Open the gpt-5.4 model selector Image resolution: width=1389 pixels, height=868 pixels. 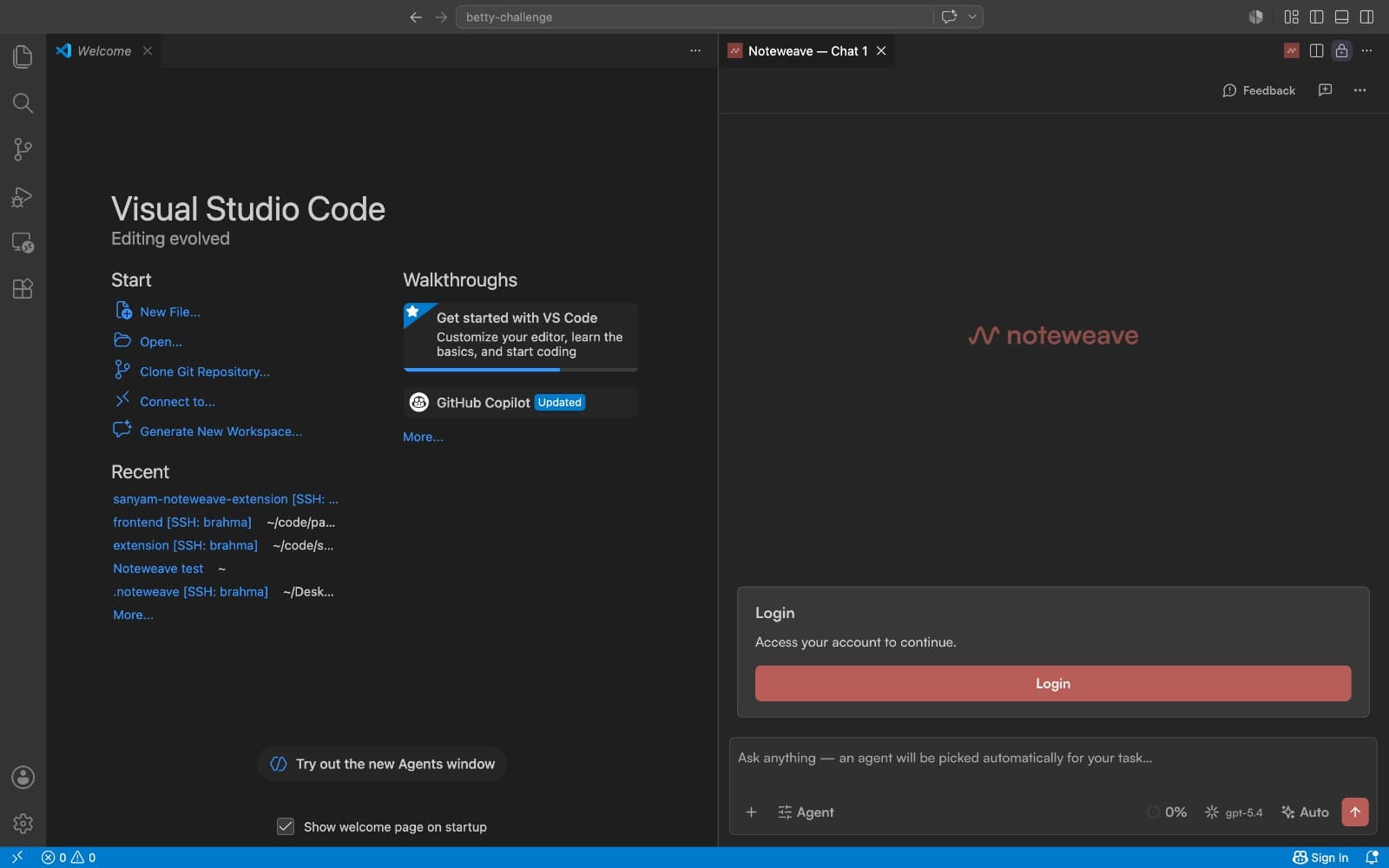pos(1234,812)
